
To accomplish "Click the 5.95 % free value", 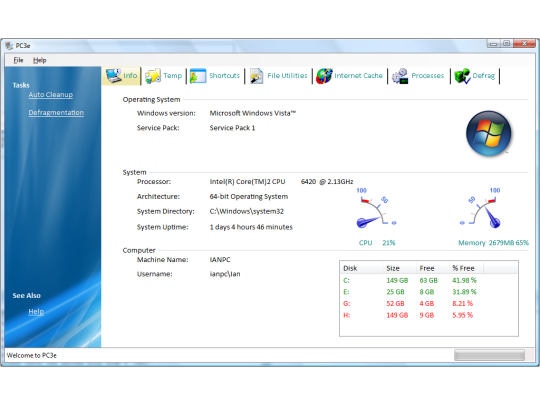I will click(463, 315).
